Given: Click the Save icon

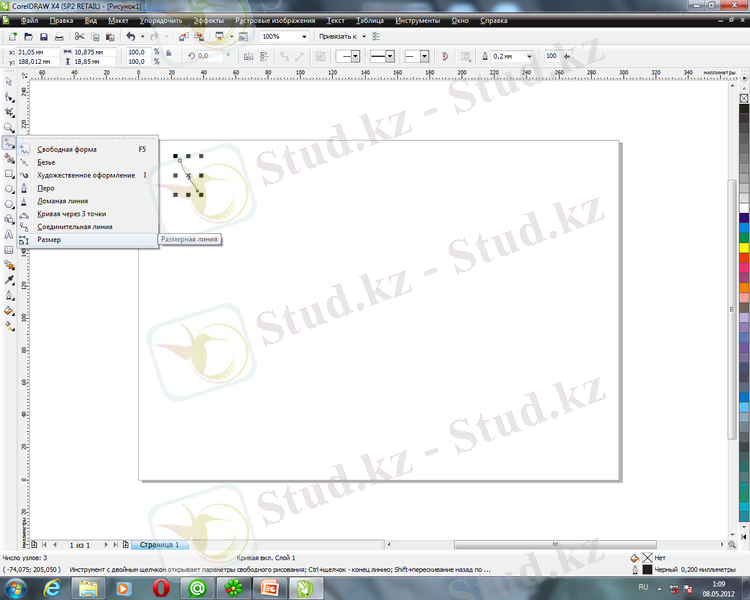Looking at the screenshot, I should pos(44,36).
